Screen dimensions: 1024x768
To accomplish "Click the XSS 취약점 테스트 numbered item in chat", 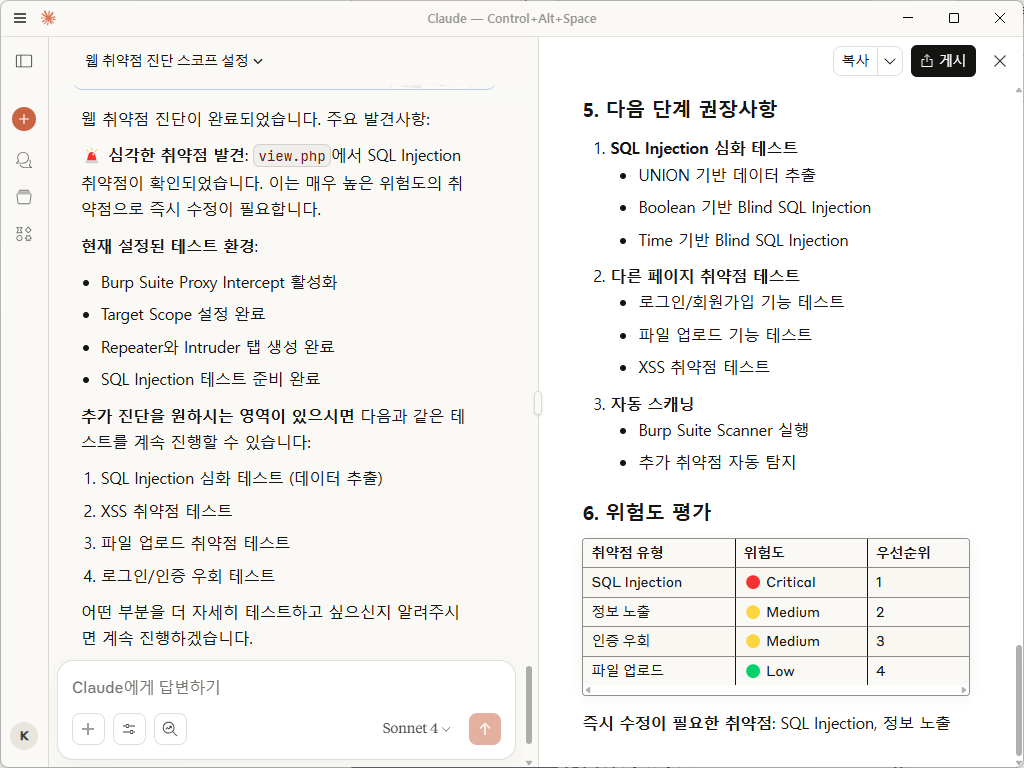I will pos(167,511).
